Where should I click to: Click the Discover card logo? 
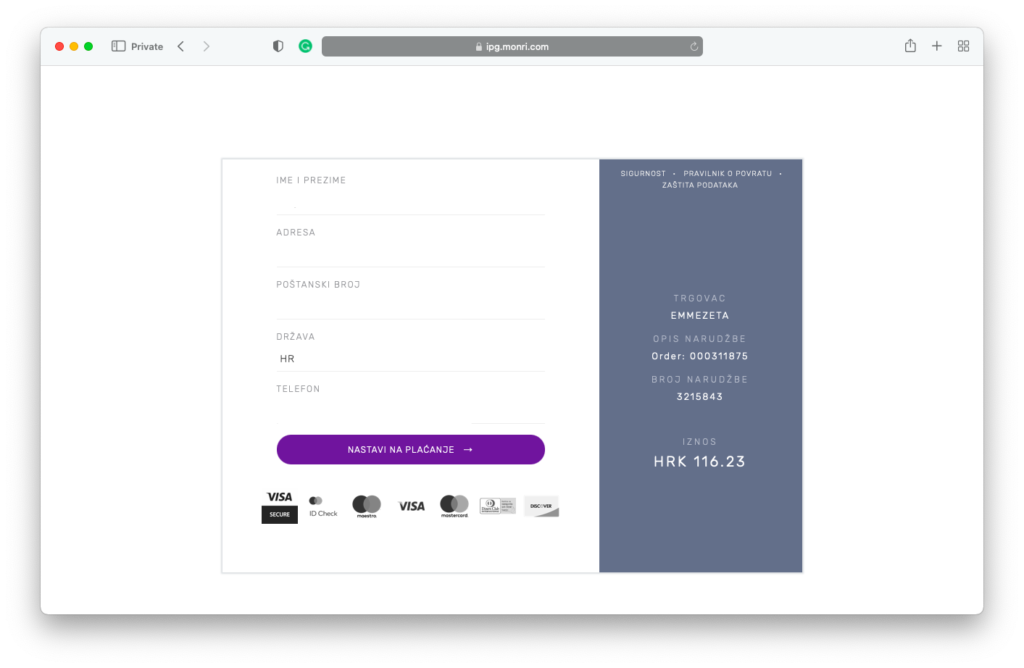pyautogui.click(x=541, y=506)
